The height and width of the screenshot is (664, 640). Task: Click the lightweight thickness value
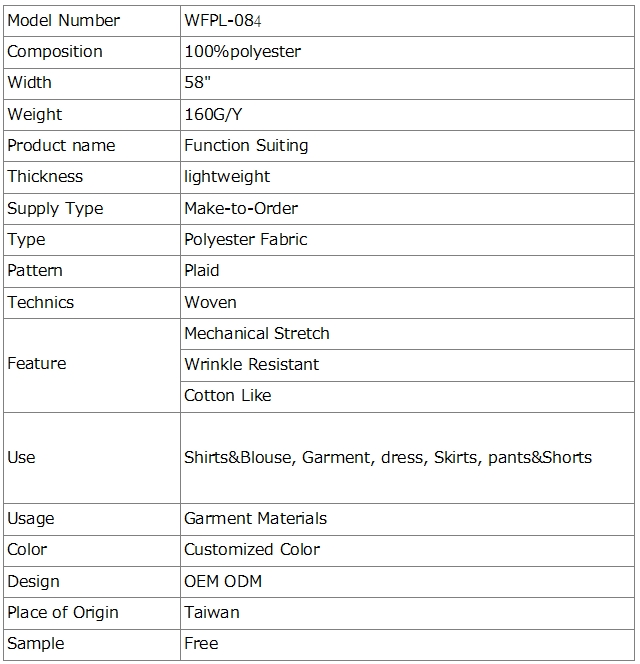[227, 176]
